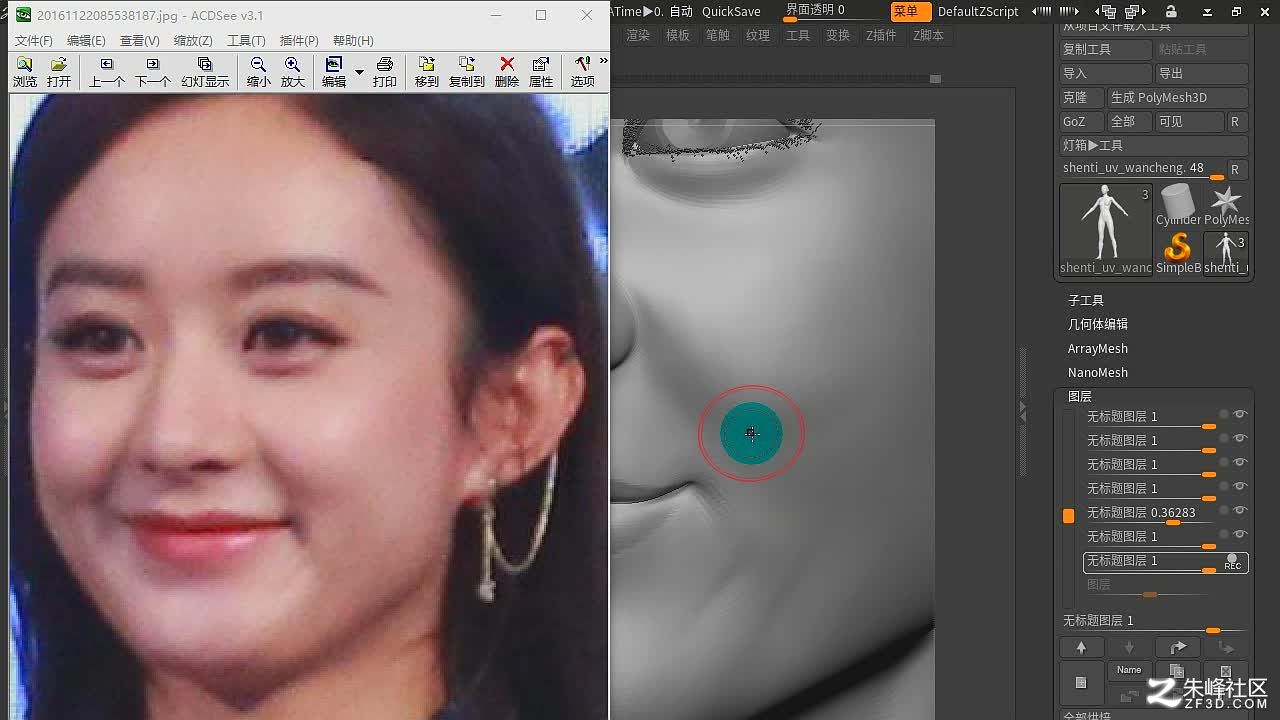Click the curved-arrow layer icon right of the down arrow

(1178, 647)
